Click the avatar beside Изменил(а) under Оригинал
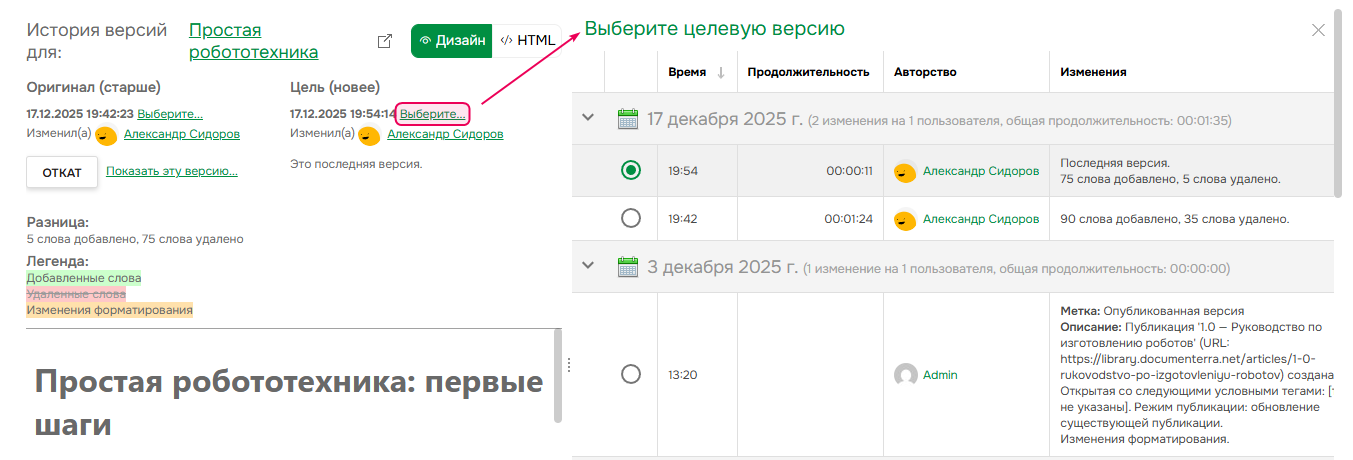Image resolution: width=1353 pixels, height=460 pixels. 107,135
